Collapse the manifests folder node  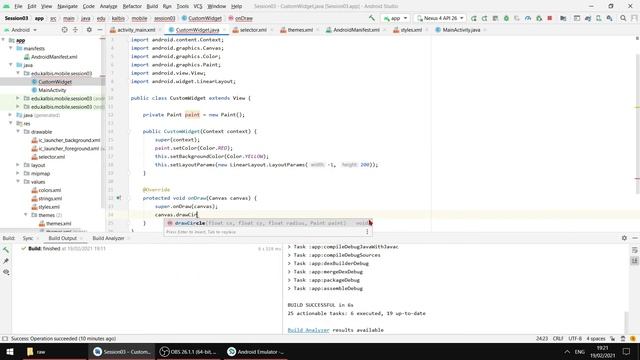pos(11,48)
